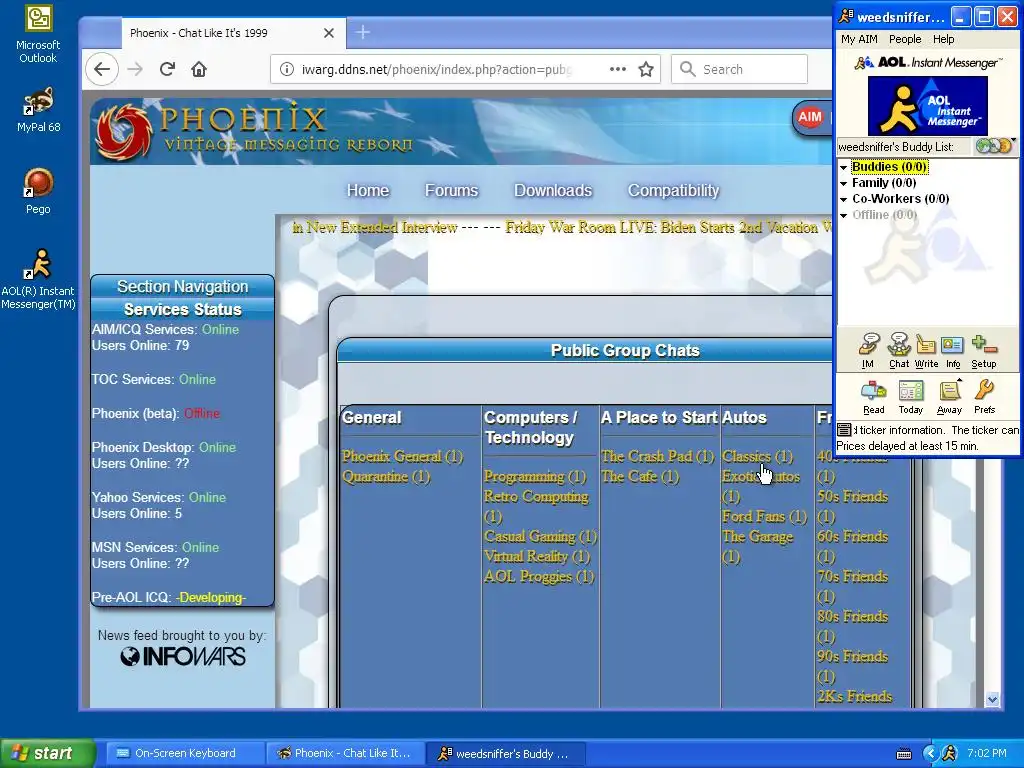Screen dimensions: 1024x768
Task: Click the buddy list icons beside Buddy List label
Action: (x=993, y=146)
